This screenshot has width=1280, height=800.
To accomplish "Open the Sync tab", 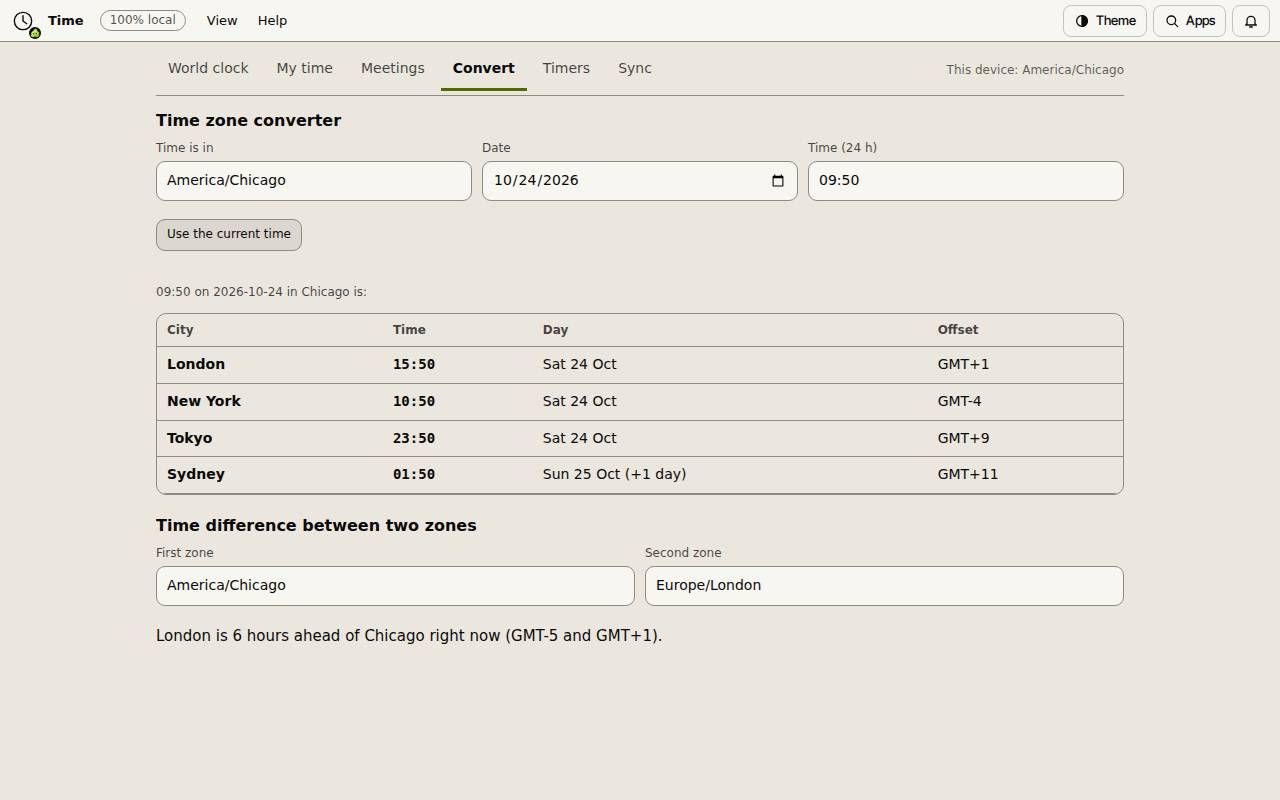I will tap(635, 68).
